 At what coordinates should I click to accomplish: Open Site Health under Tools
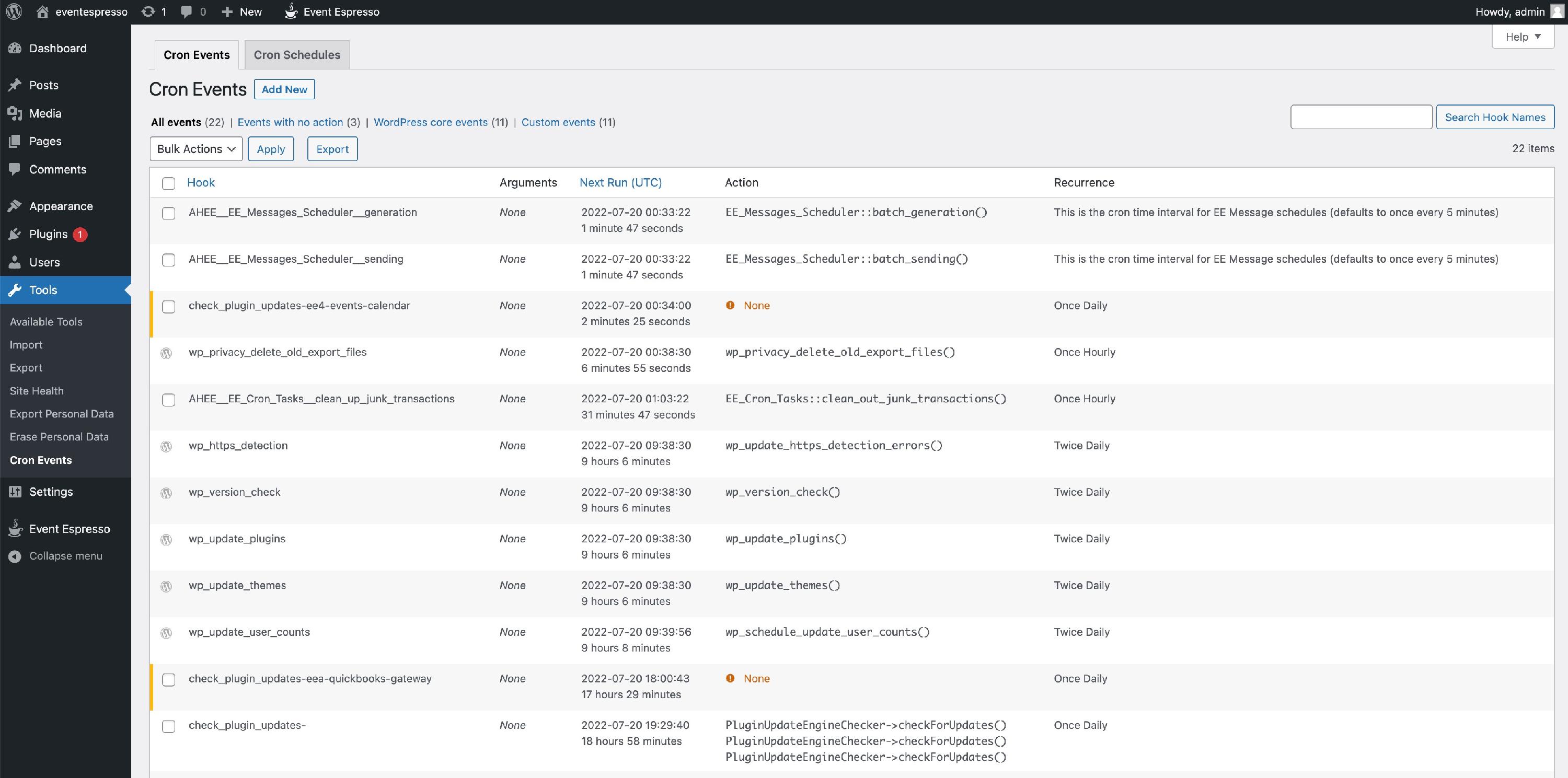pyautogui.click(x=37, y=390)
